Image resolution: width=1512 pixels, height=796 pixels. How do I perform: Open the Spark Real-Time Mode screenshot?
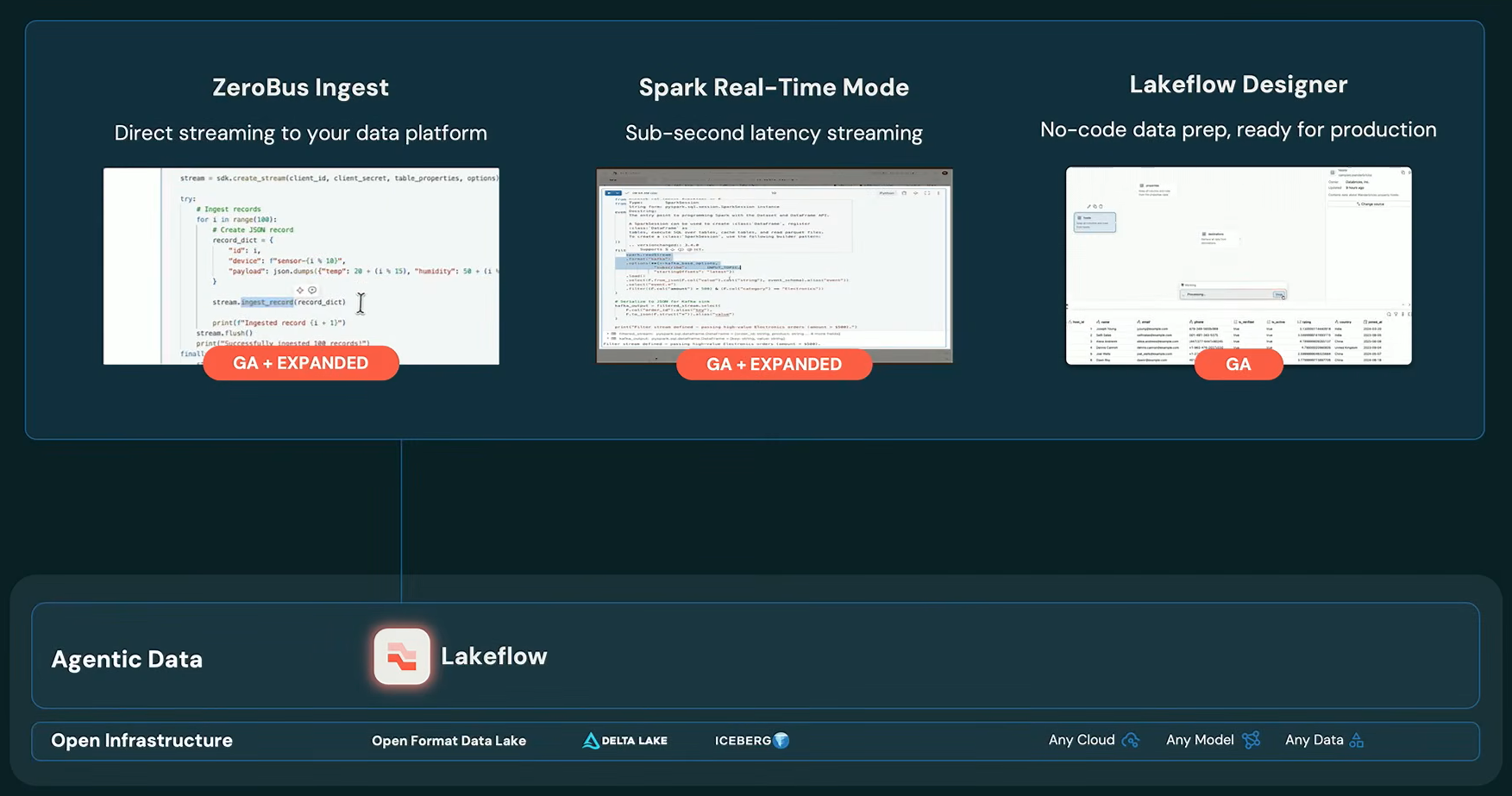tap(775, 266)
